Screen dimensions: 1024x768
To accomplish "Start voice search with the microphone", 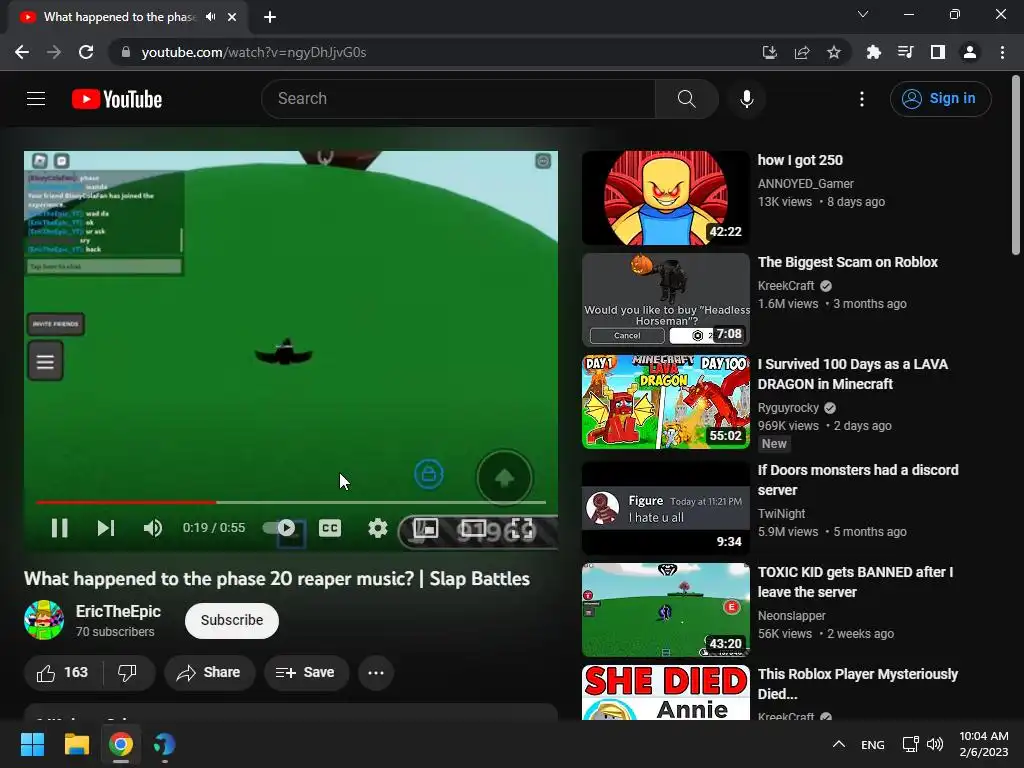I will click(x=746, y=99).
